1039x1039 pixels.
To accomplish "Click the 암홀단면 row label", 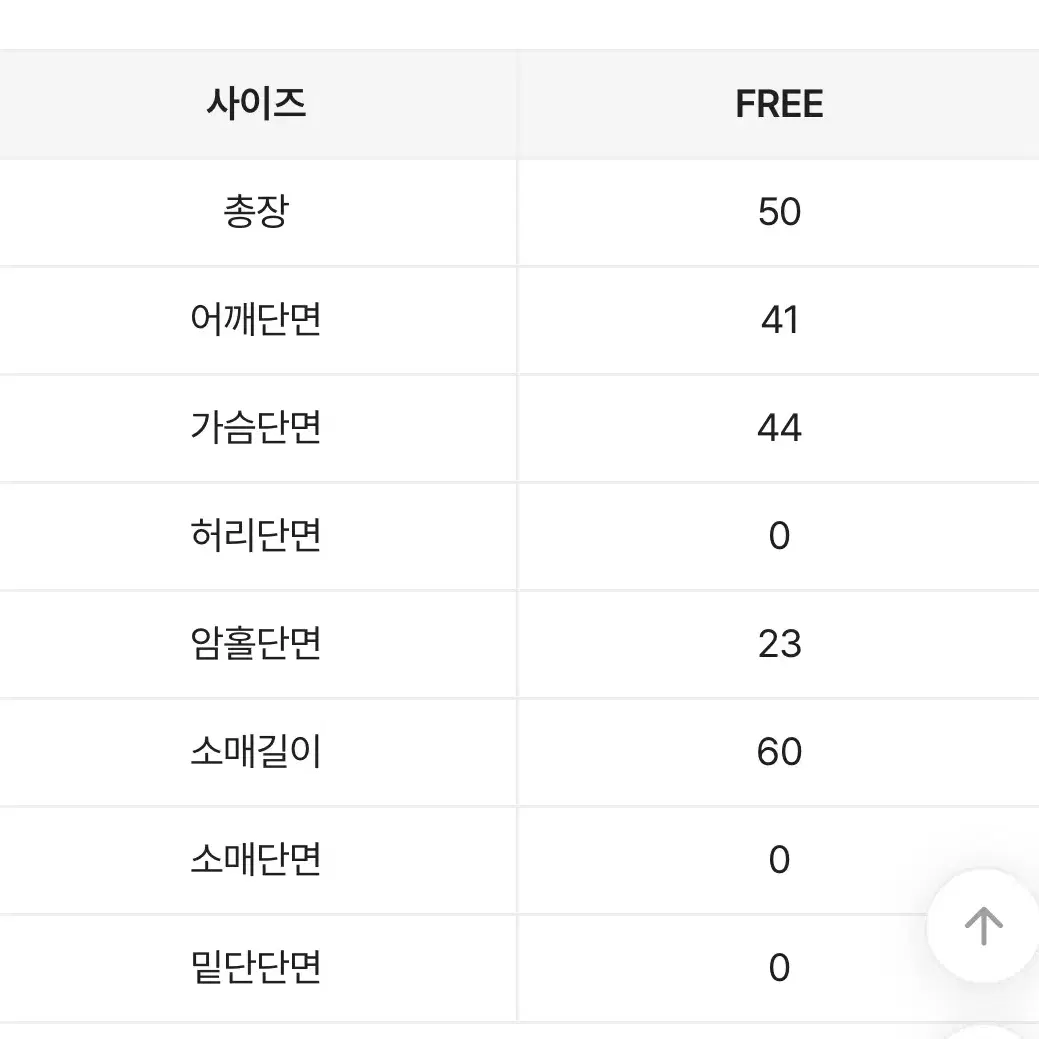I will click(x=256, y=643).
